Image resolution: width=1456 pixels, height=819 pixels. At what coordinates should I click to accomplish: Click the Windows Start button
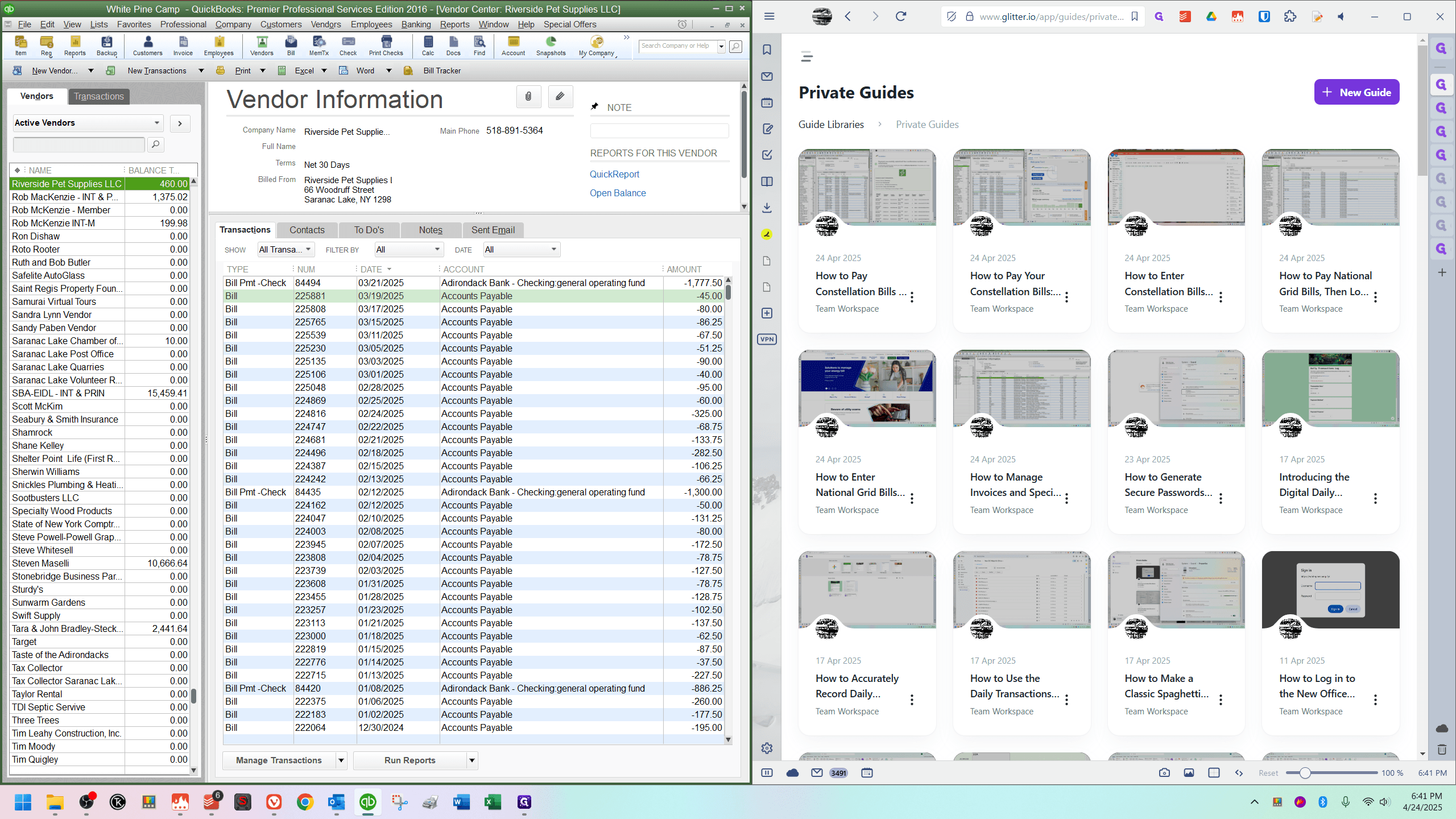[23, 802]
